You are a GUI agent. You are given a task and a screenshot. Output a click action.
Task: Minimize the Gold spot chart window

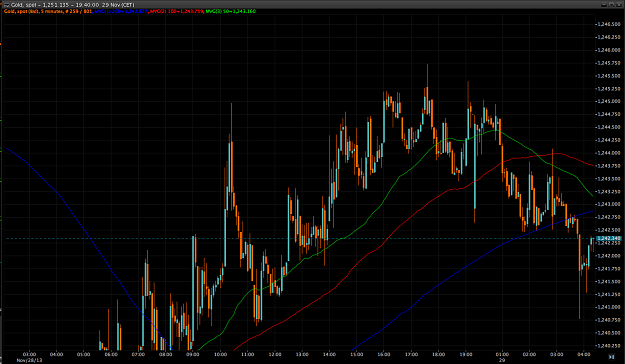point(603,5)
